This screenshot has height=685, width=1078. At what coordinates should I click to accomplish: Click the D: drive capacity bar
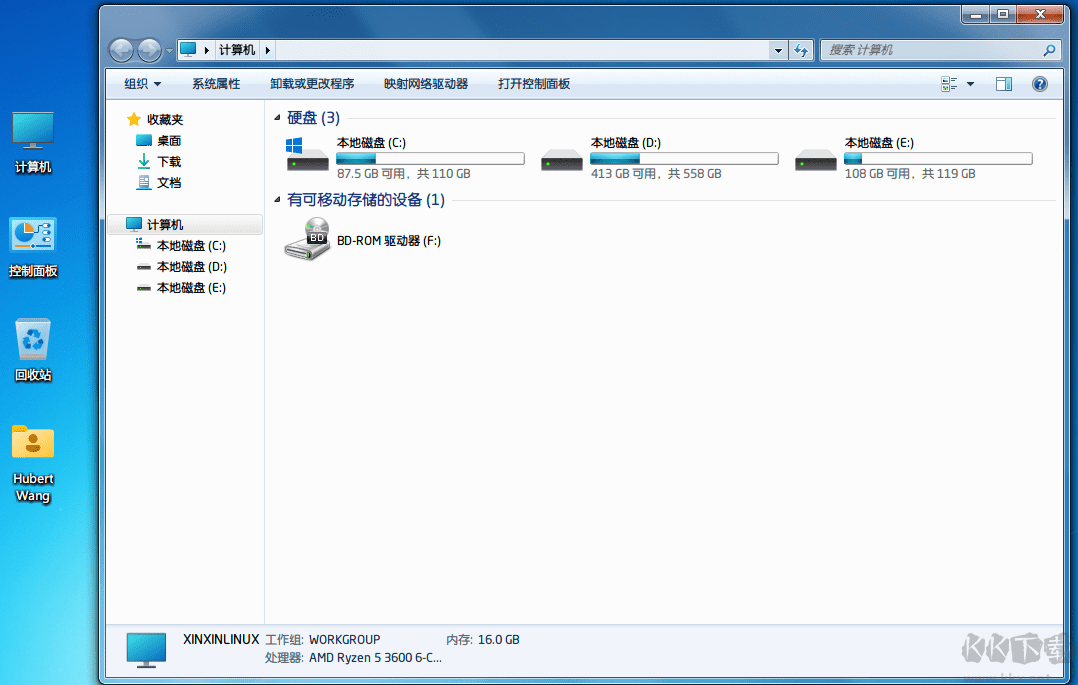[x=684, y=158]
